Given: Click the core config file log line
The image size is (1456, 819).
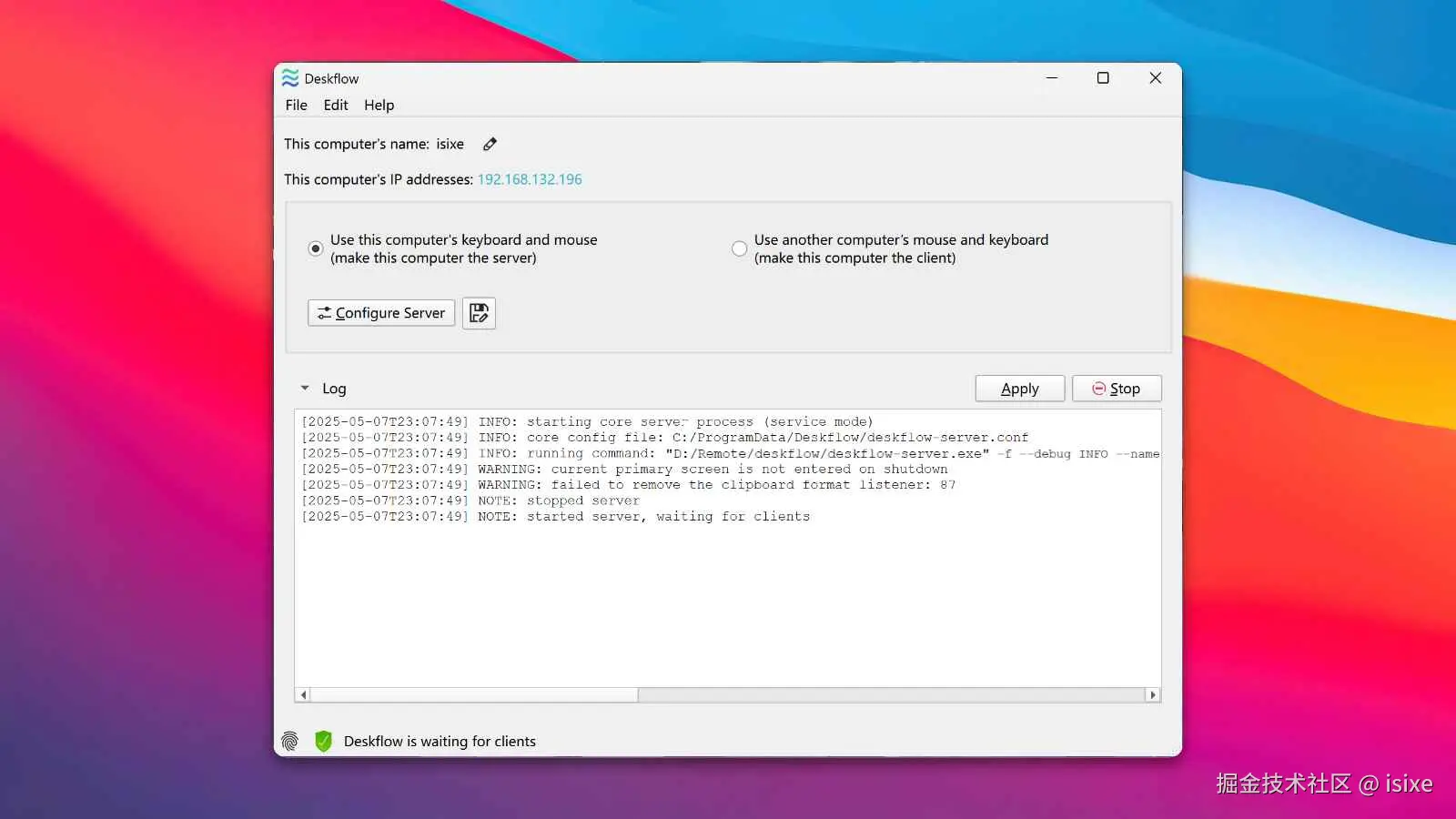Looking at the screenshot, I should click(664, 438).
